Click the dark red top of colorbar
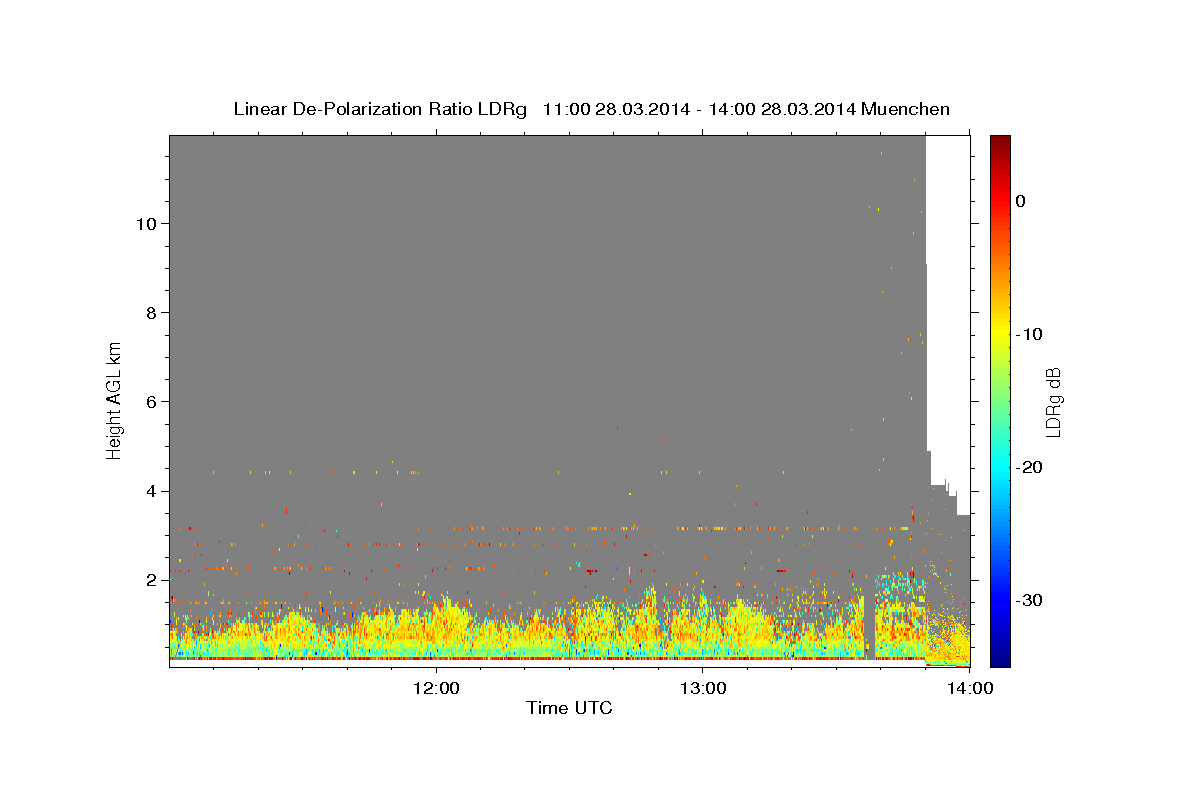 [1000, 143]
